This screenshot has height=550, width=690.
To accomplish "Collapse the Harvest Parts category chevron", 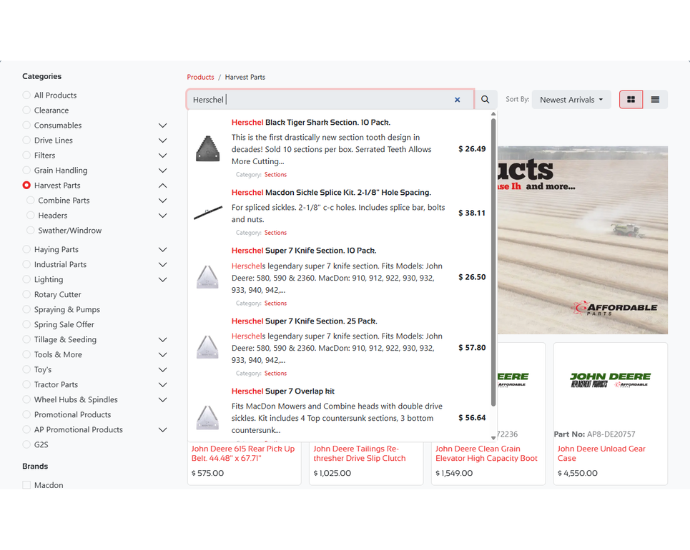I will tap(163, 185).
